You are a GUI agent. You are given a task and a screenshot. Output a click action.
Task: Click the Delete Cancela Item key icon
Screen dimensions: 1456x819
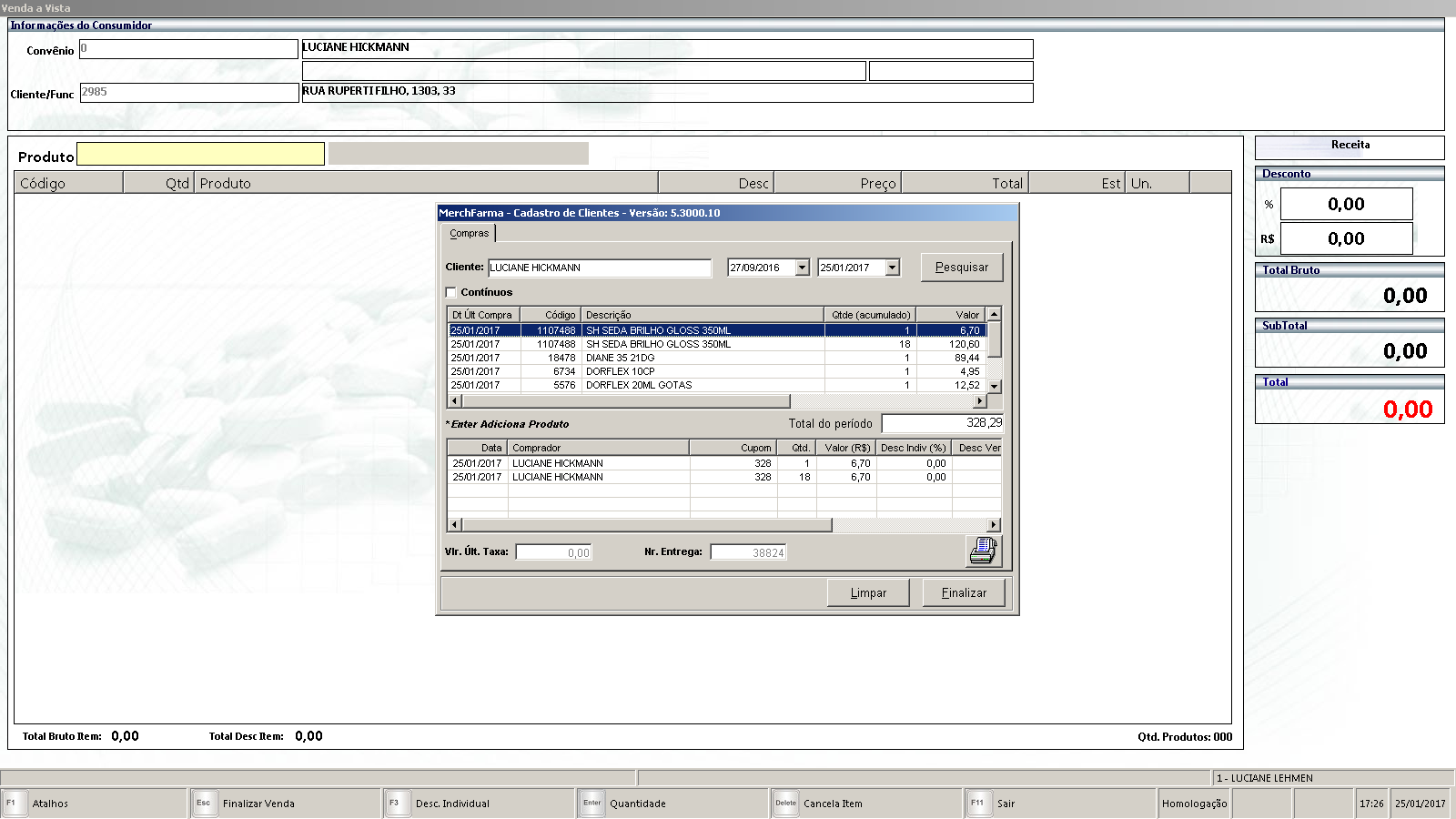tap(785, 804)
